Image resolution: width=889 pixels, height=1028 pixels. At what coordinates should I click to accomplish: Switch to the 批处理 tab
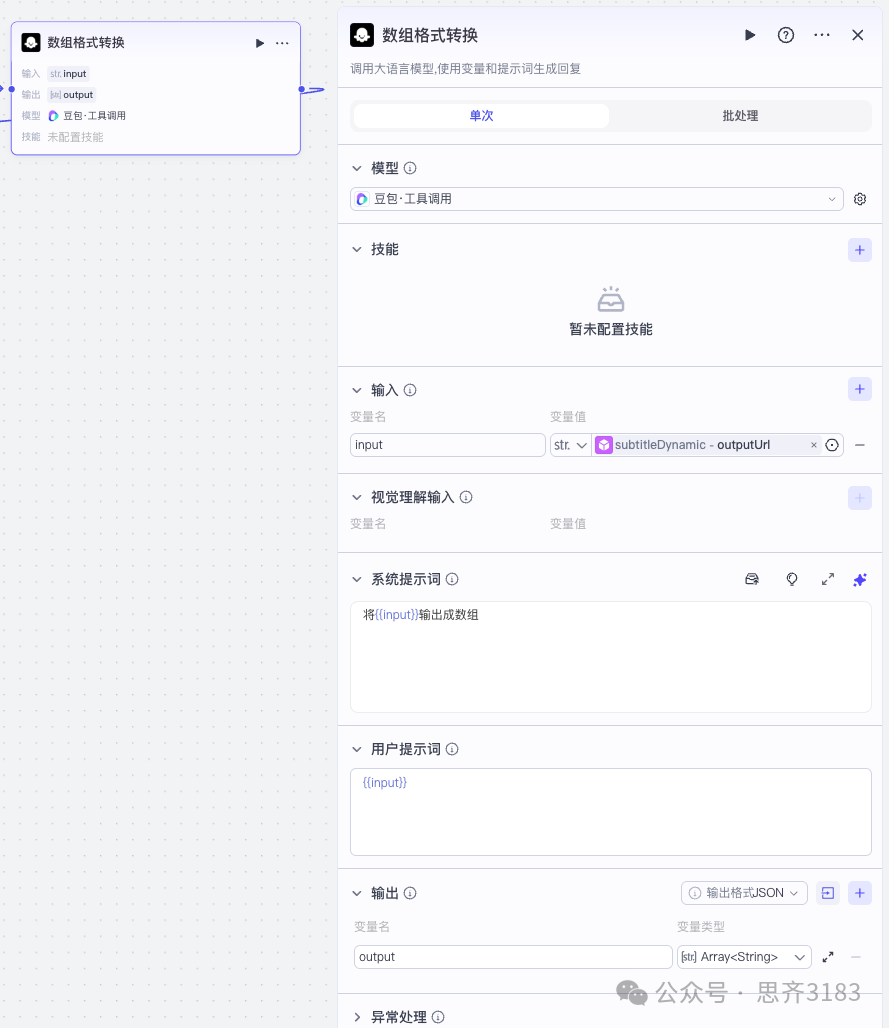tap(740, 115)
